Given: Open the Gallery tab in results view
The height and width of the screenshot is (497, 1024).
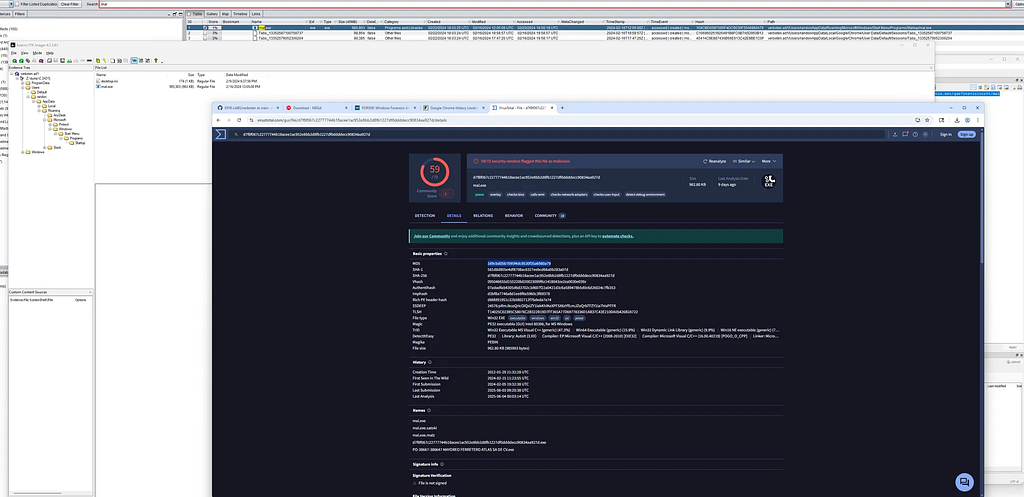Looking at the screenshot, I should point(212,13).
